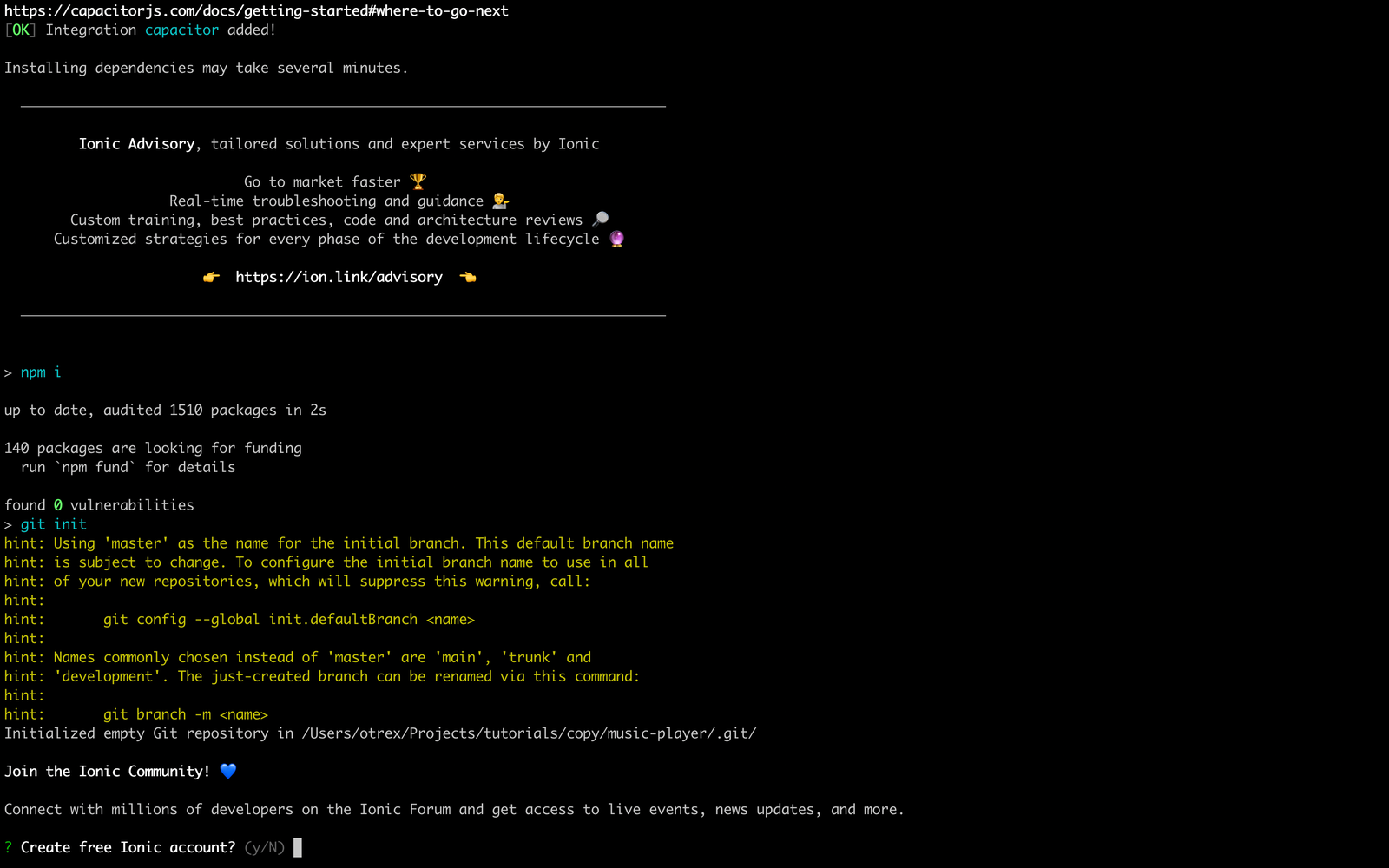The height and width of the screenshot is (868, 1389).
Task: Click 'Installing dependencies may take several minutes.'
Action: 206,68
